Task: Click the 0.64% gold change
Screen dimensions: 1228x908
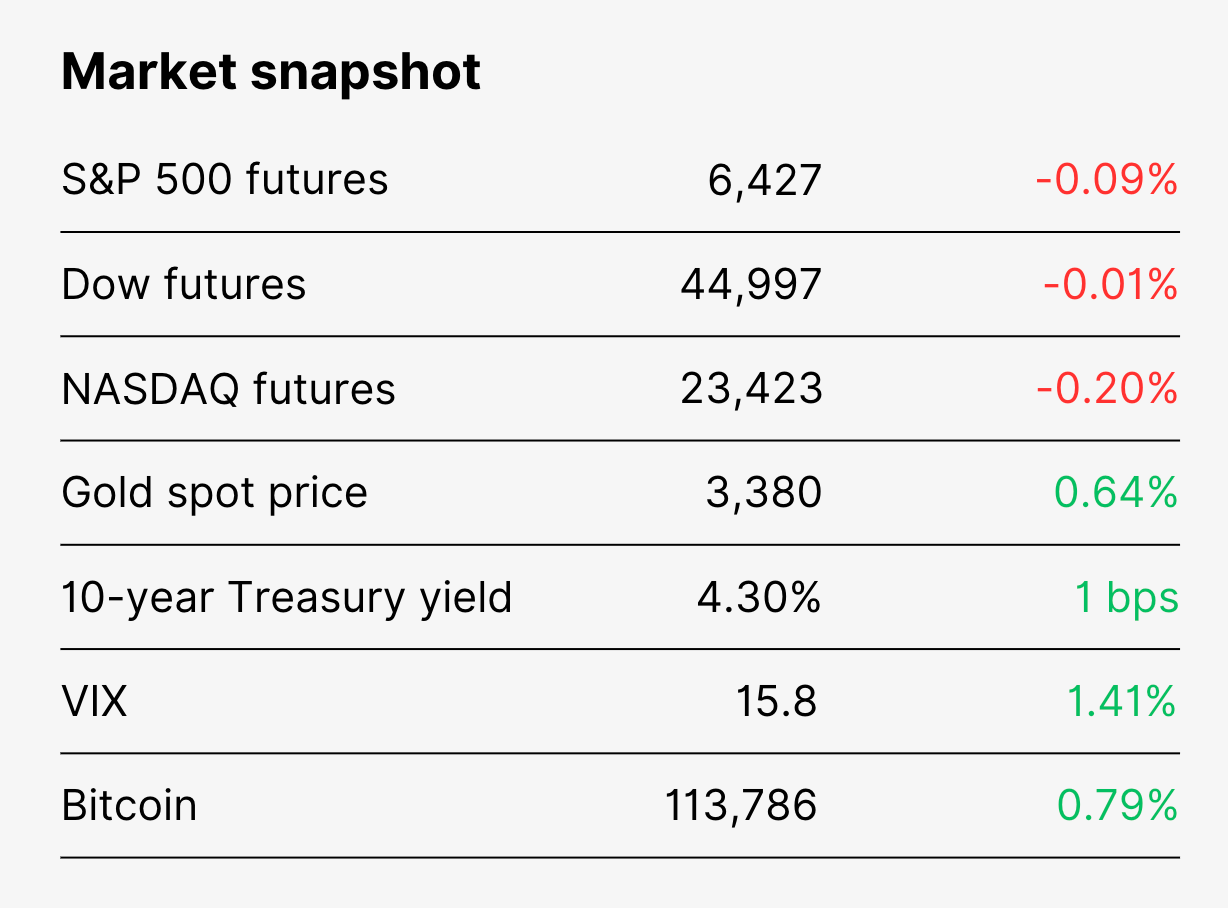Action: coord(1116,492)
